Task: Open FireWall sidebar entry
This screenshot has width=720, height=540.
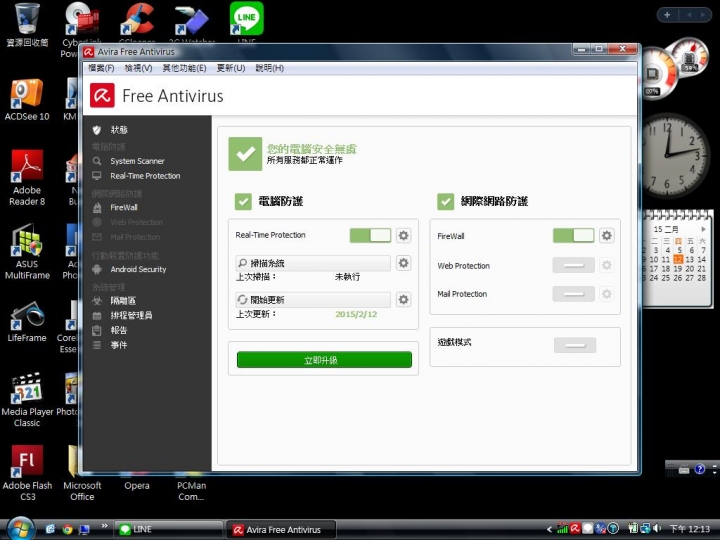Action: [124, 208]
